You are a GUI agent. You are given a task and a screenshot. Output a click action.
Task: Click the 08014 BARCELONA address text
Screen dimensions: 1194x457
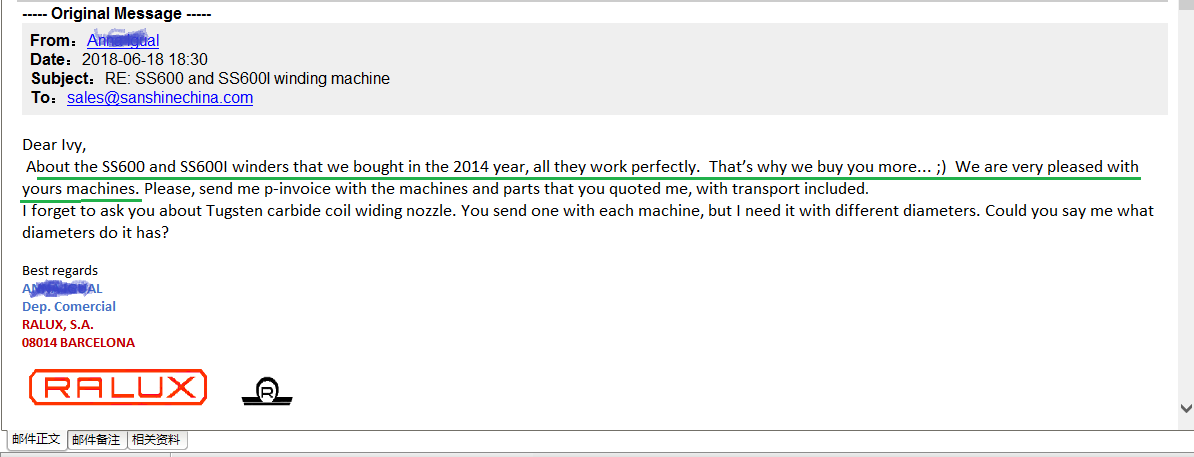(x=78, y=343)
